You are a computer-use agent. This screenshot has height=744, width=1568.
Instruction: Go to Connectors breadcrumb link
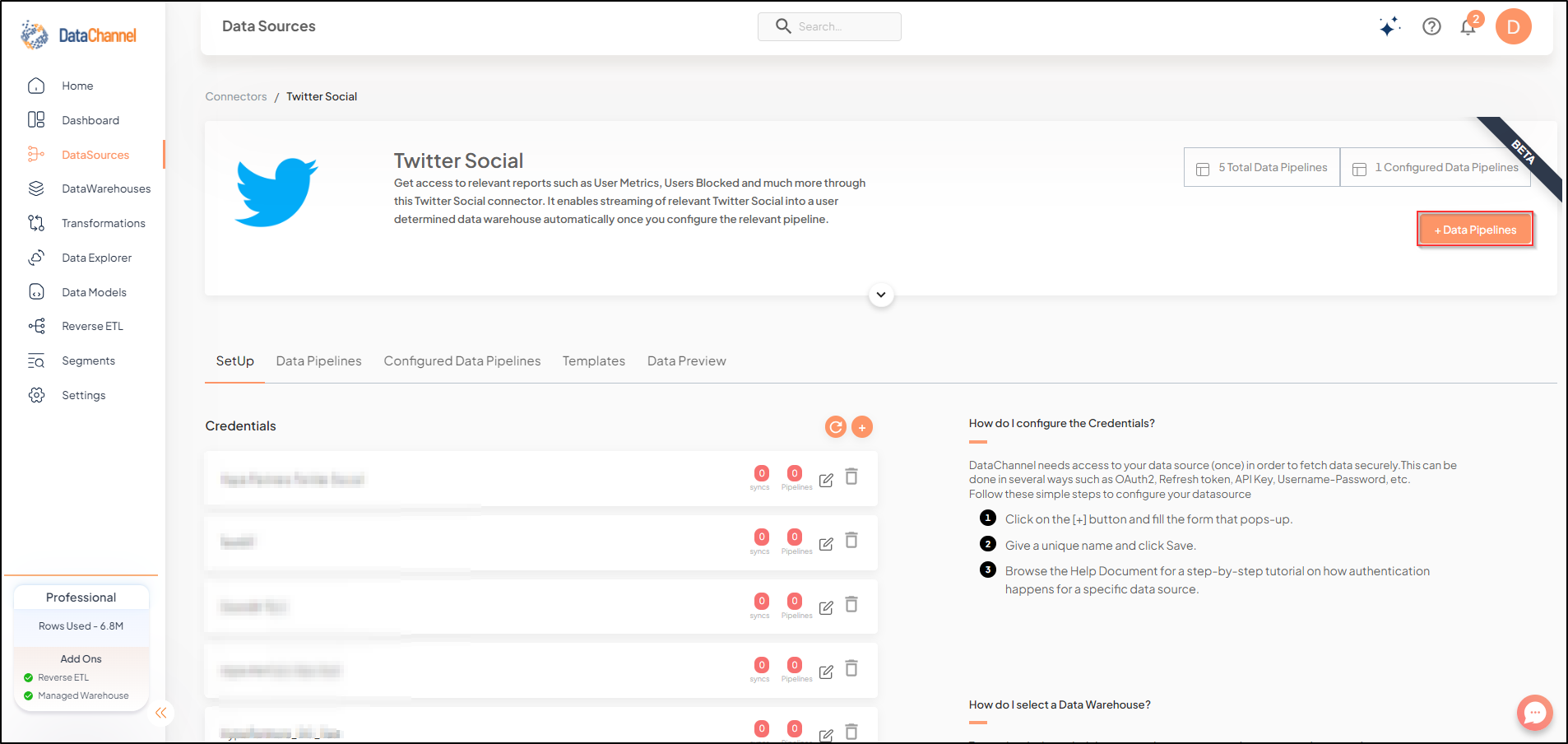pyautogui.click(x=236, y=96)
